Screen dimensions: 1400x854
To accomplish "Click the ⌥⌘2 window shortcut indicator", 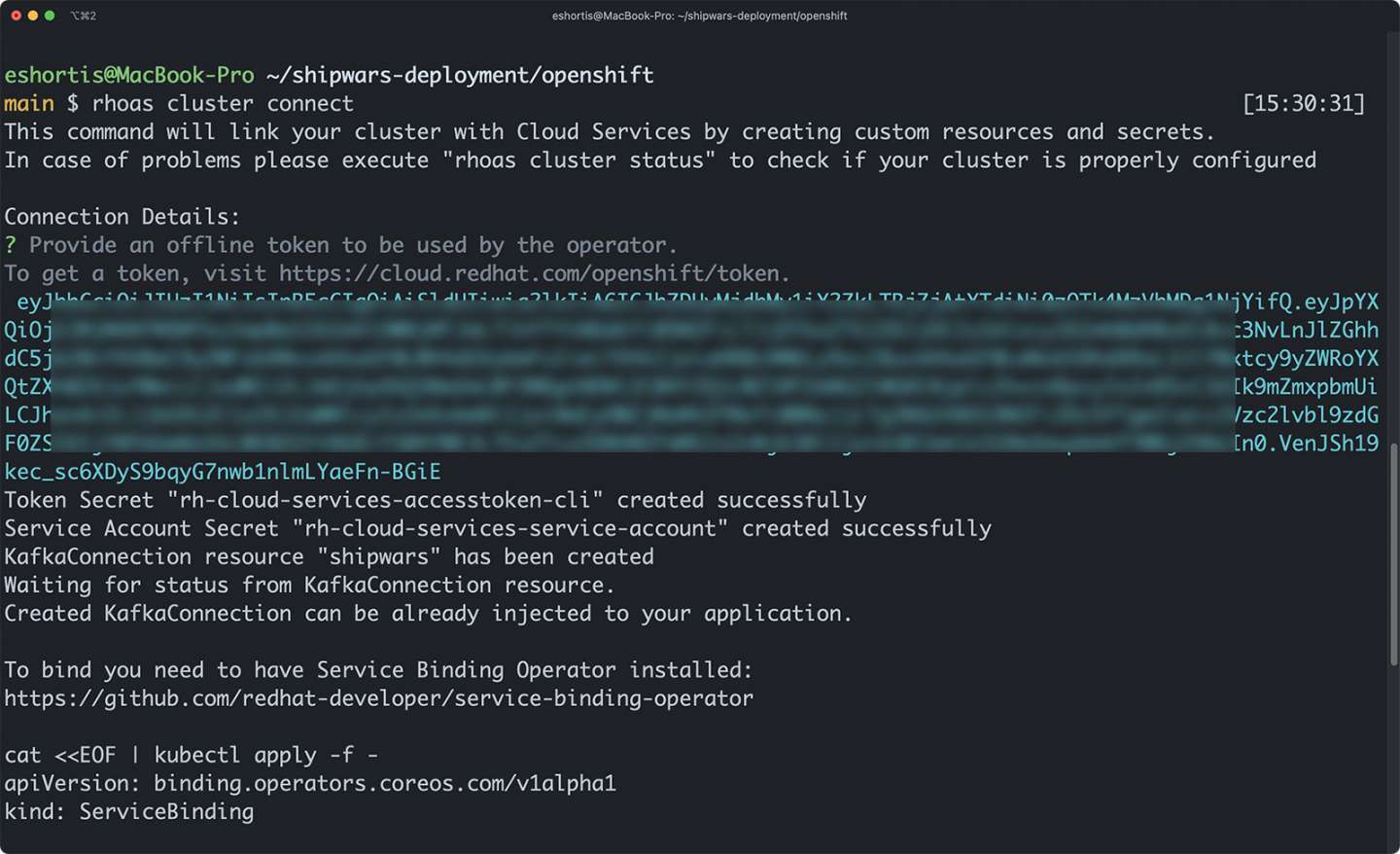I will pos(83,16).
